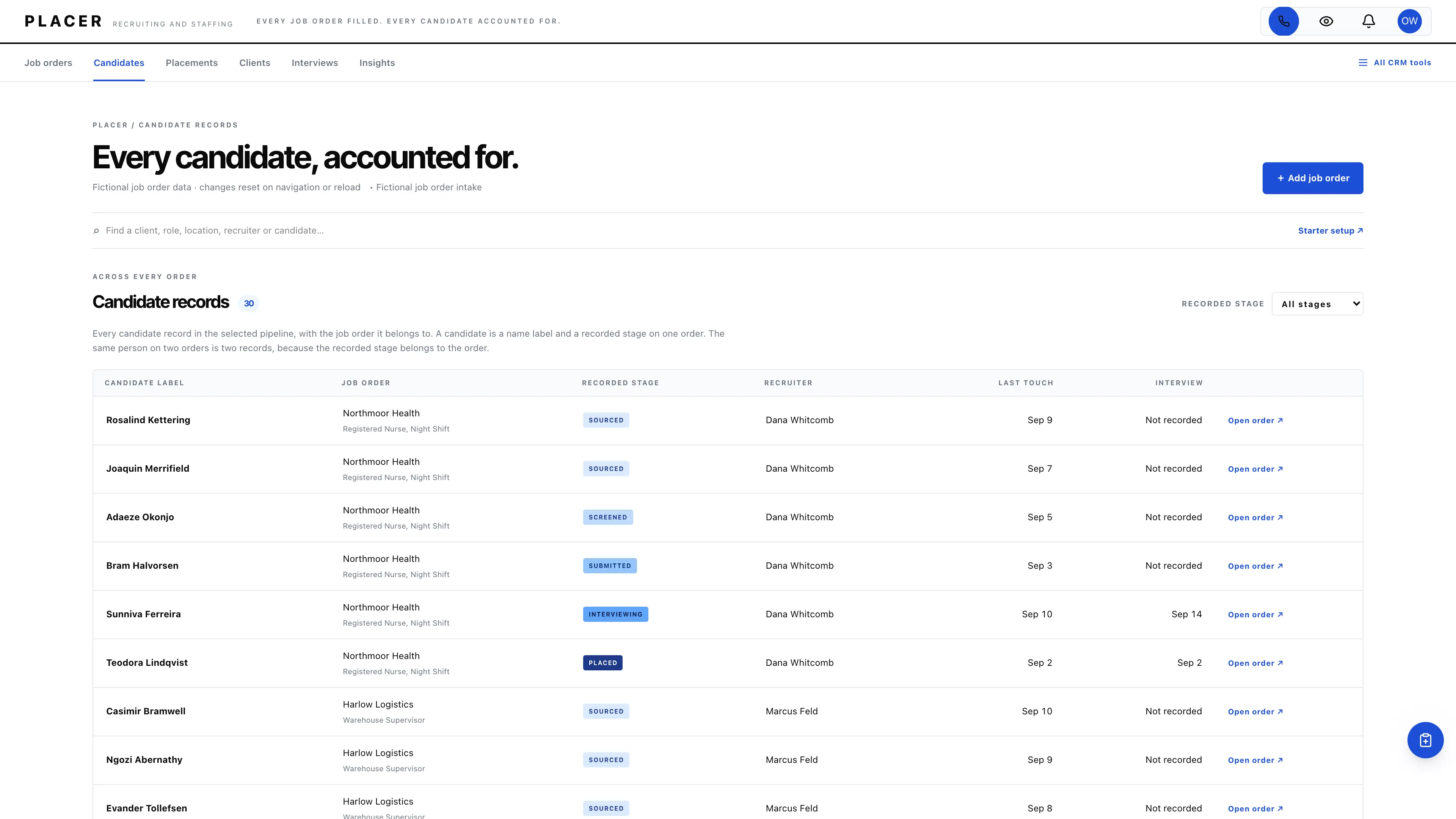Open the Clients tab
Screen dimensions: 1456x819
pyautogui.click(x=254, y=63)
